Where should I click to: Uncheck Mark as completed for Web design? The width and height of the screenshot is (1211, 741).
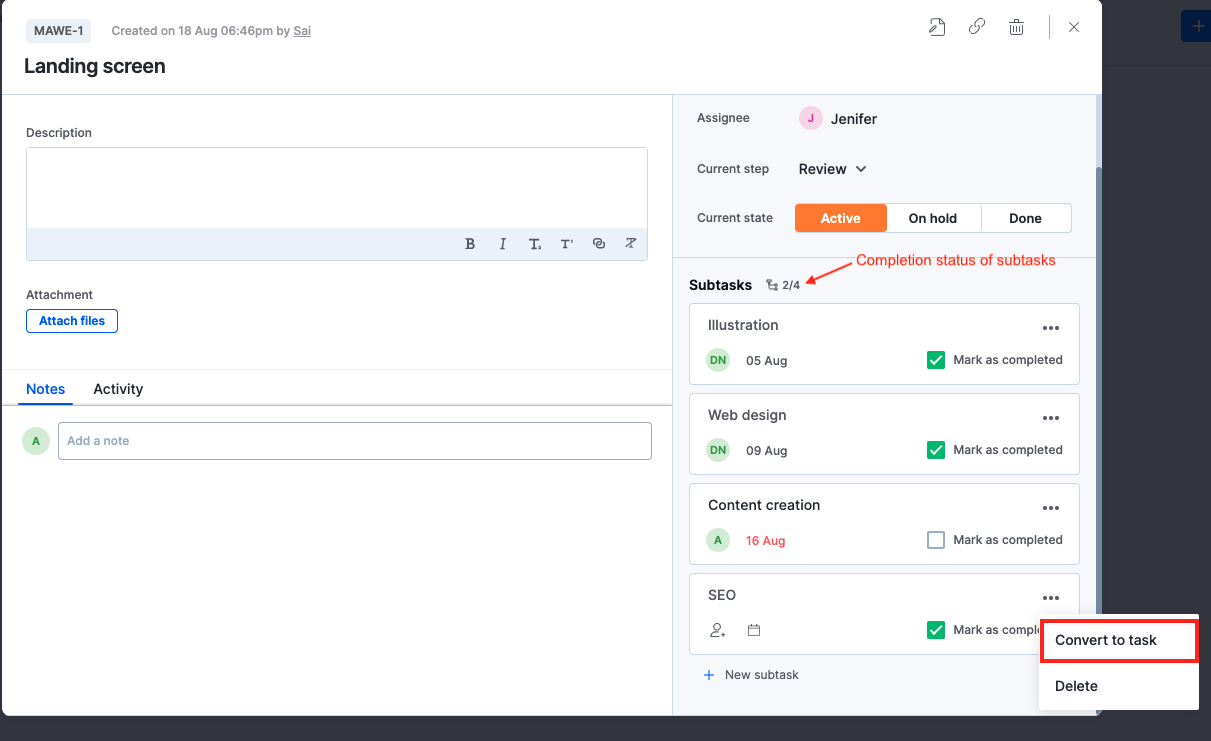(936, 450)
